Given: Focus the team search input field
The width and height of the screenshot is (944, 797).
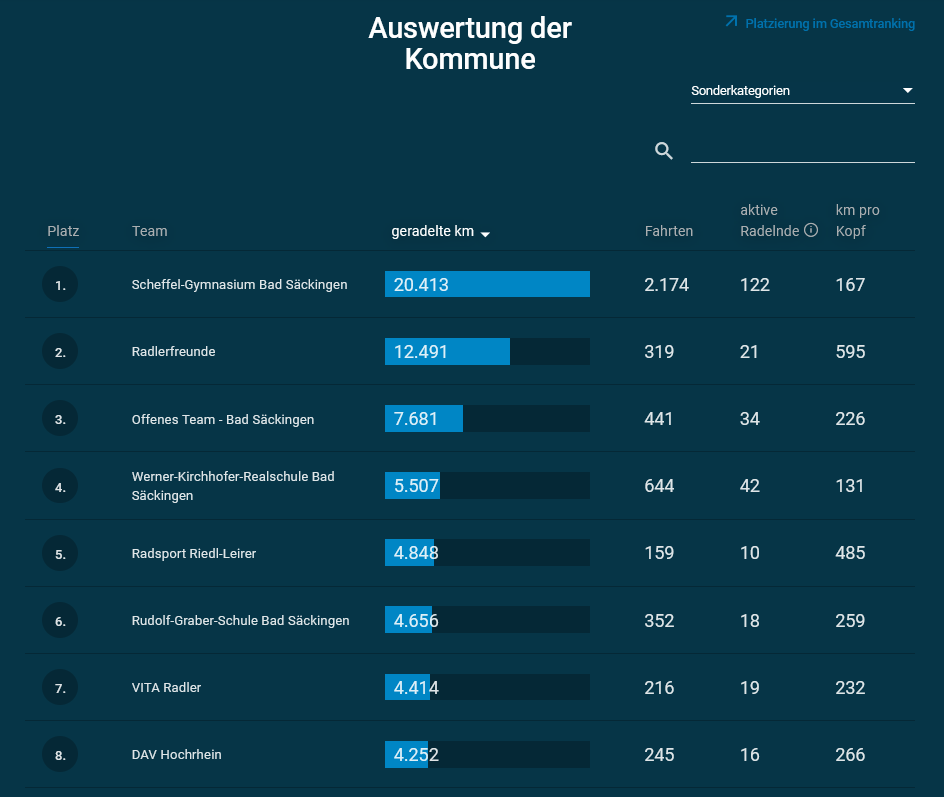Looking at the screenshot, I should coord(802,150).
